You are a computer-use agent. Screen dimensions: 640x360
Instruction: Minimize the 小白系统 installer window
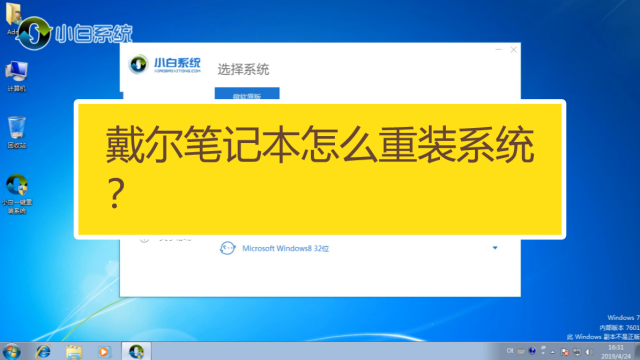[x=498, y=50]
